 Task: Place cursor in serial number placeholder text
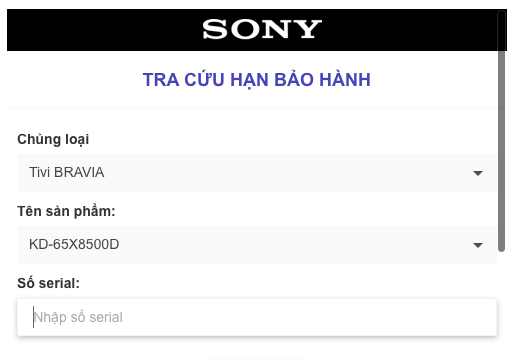[78, 317]
